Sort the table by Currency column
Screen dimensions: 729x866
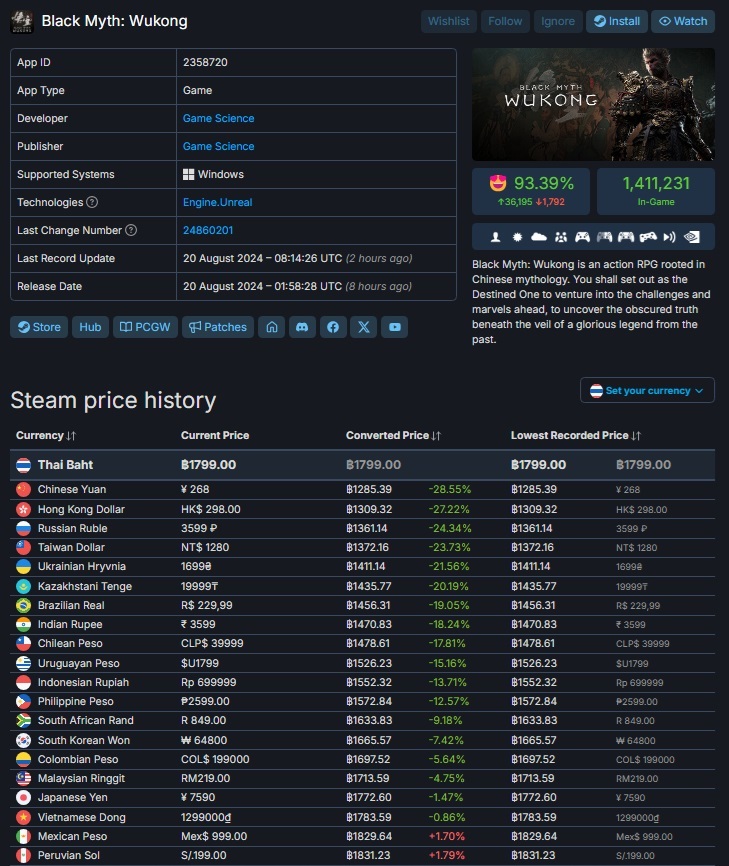(x=46, y=435)
